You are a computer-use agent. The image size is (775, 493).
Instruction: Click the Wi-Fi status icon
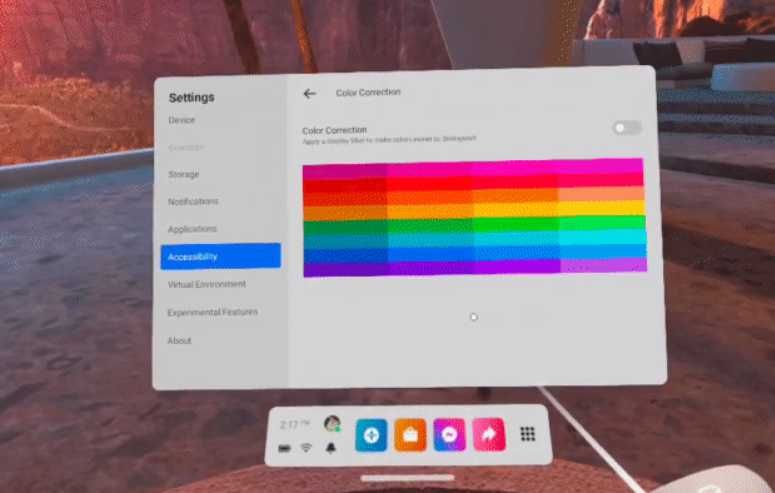tap(306, 447)
